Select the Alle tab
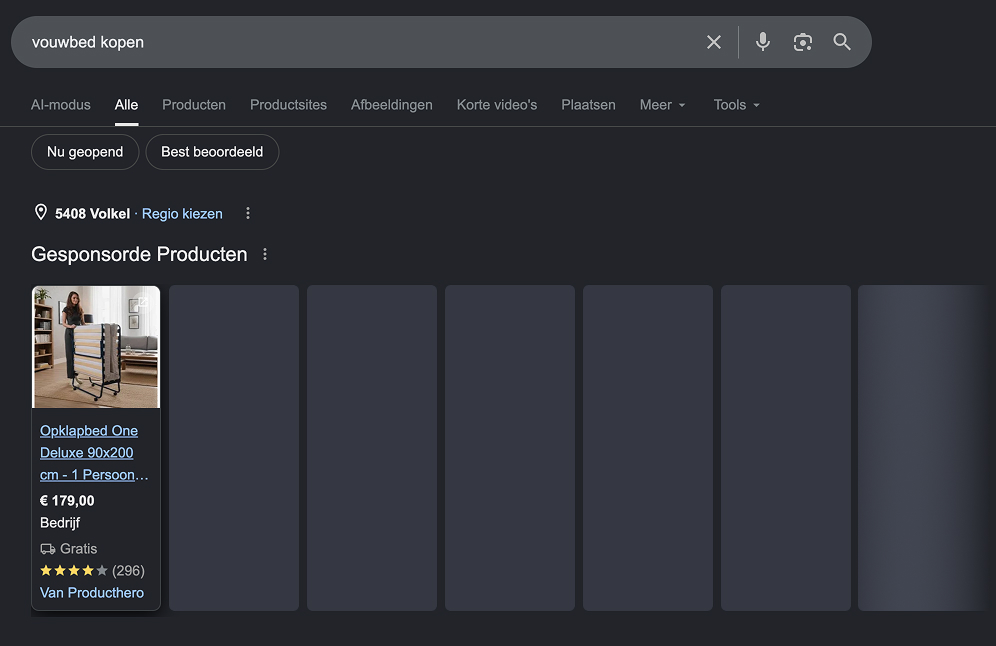The width and height of the screenshot is (996, 646). click(x=126, y=105)
